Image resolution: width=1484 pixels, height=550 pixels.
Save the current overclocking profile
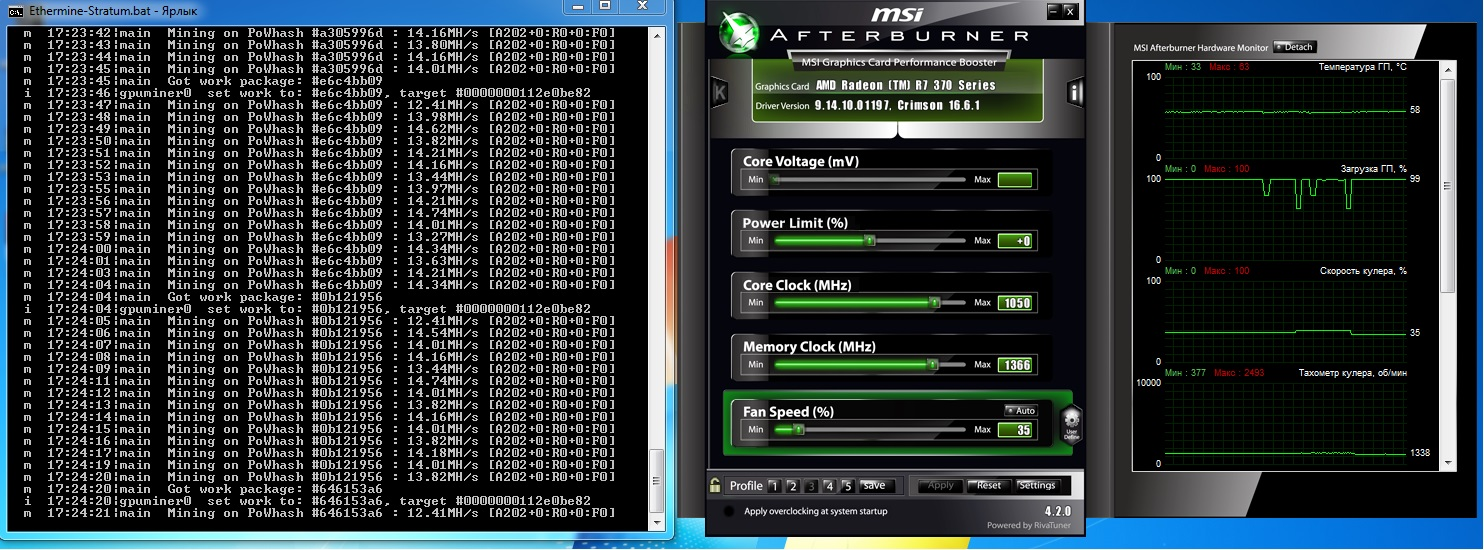[874, 486]
